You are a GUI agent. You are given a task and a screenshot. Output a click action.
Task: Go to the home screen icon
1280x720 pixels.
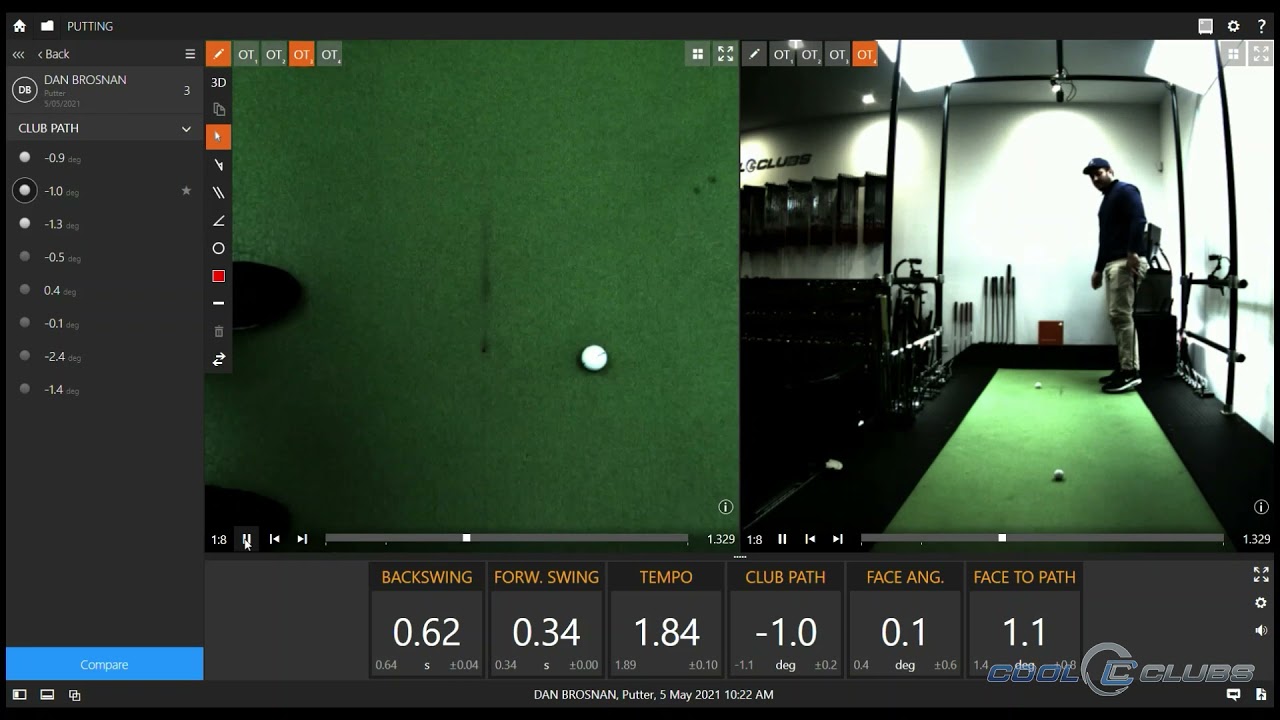point(19,26)
